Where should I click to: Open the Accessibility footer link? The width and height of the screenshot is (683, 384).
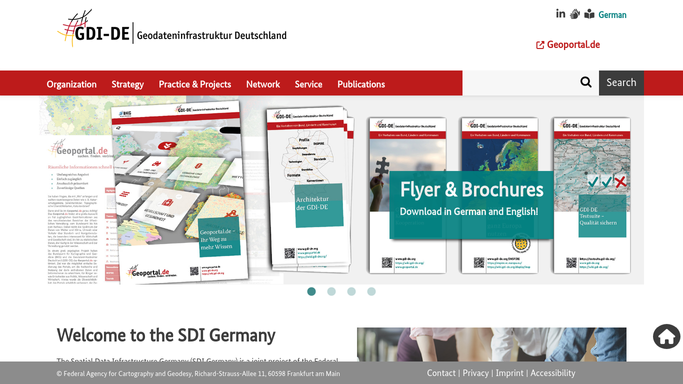coord(553,373)
